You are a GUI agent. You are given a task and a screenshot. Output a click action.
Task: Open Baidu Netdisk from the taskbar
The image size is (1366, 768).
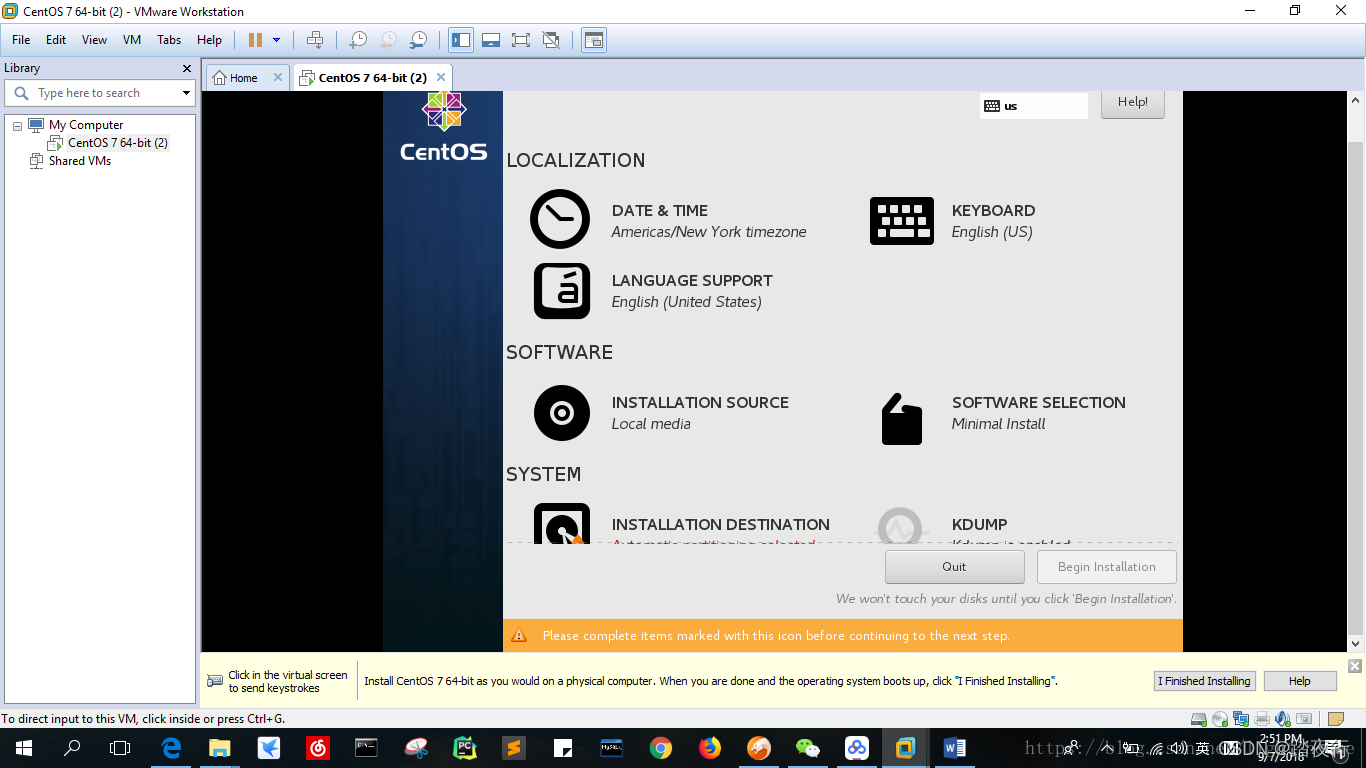coord(857,748)
